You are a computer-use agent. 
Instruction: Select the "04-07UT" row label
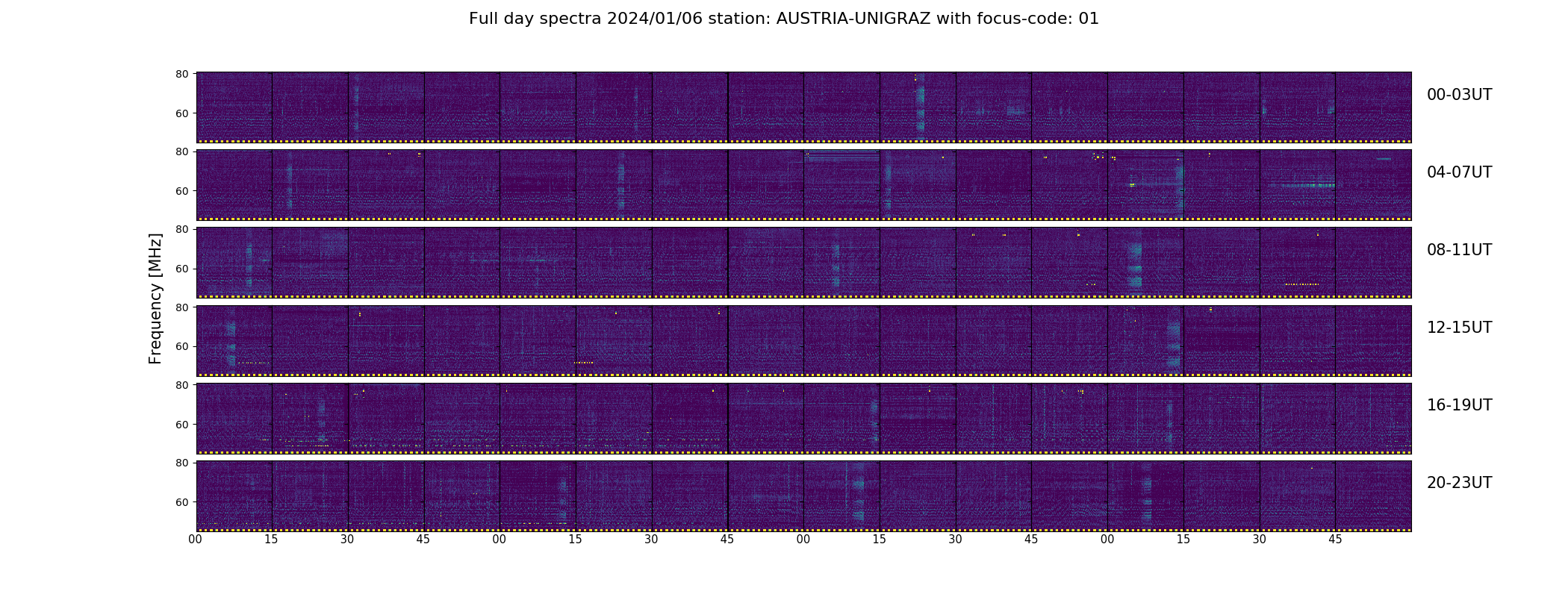[x=1459, y=172]
